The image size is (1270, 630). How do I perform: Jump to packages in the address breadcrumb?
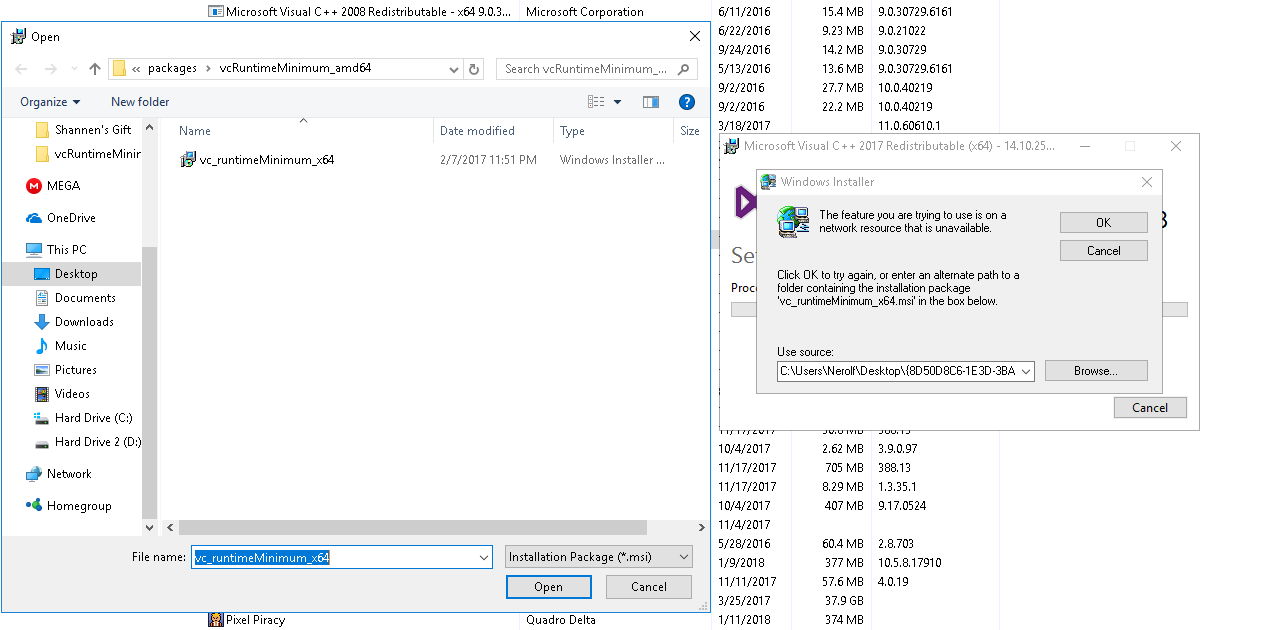click(172, 69)
